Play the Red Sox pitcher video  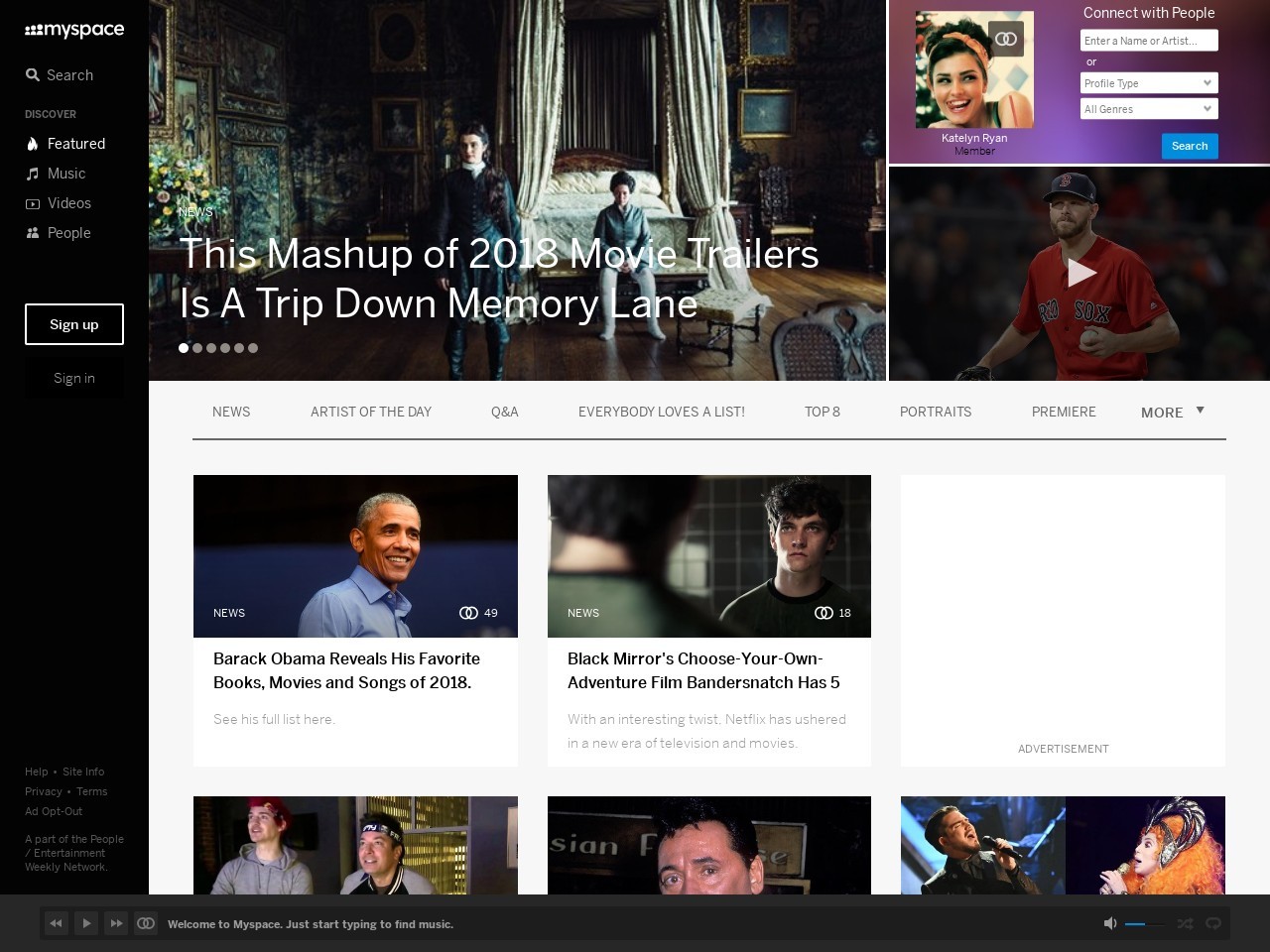point(1080,273)
